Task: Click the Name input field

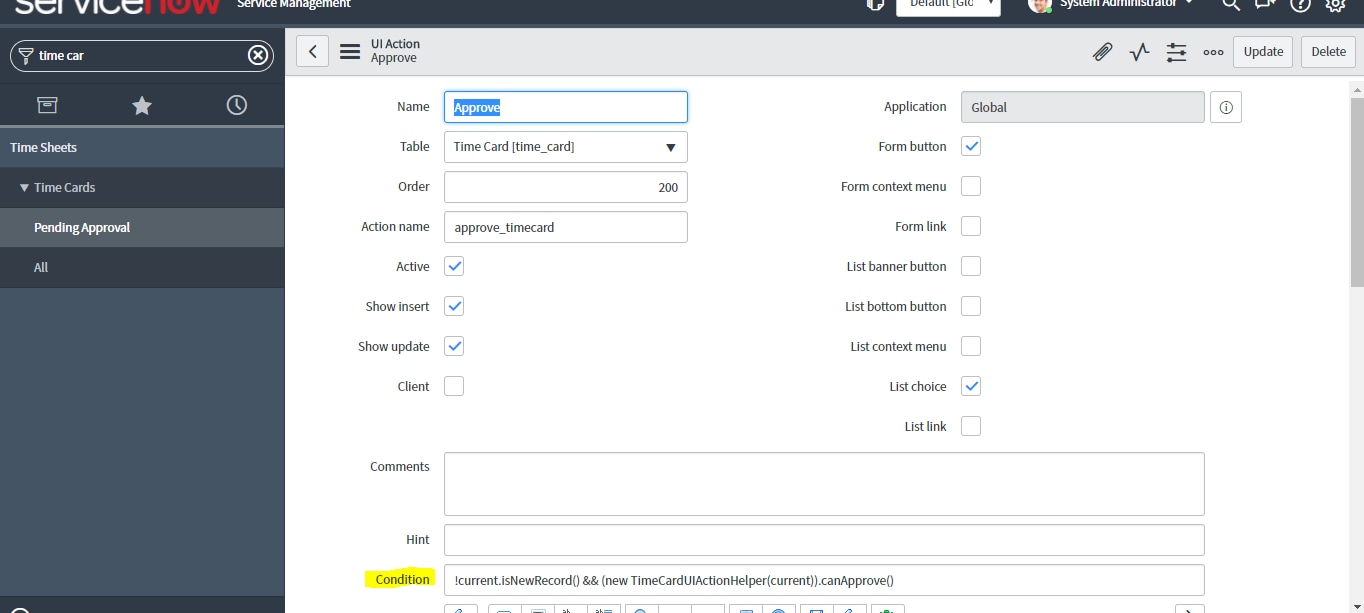Action: pos(566,107)
